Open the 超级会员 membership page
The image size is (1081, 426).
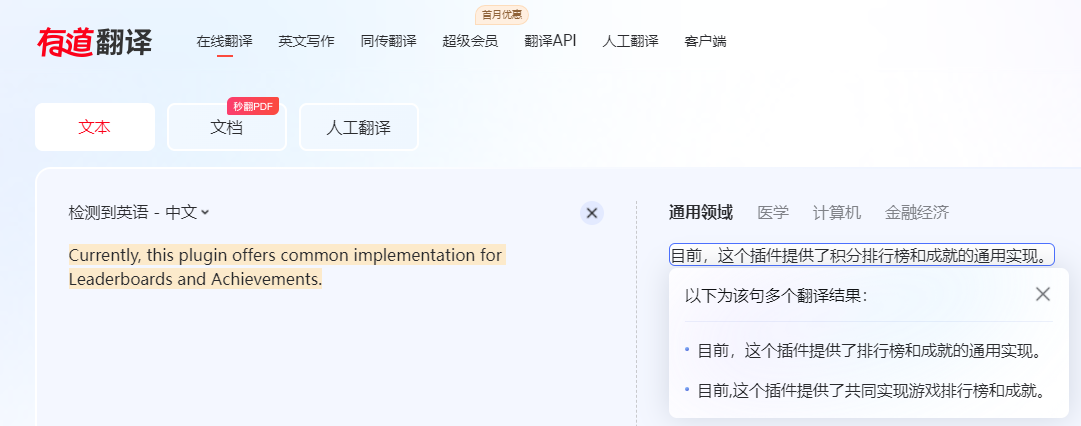click(x=470, y=41)
